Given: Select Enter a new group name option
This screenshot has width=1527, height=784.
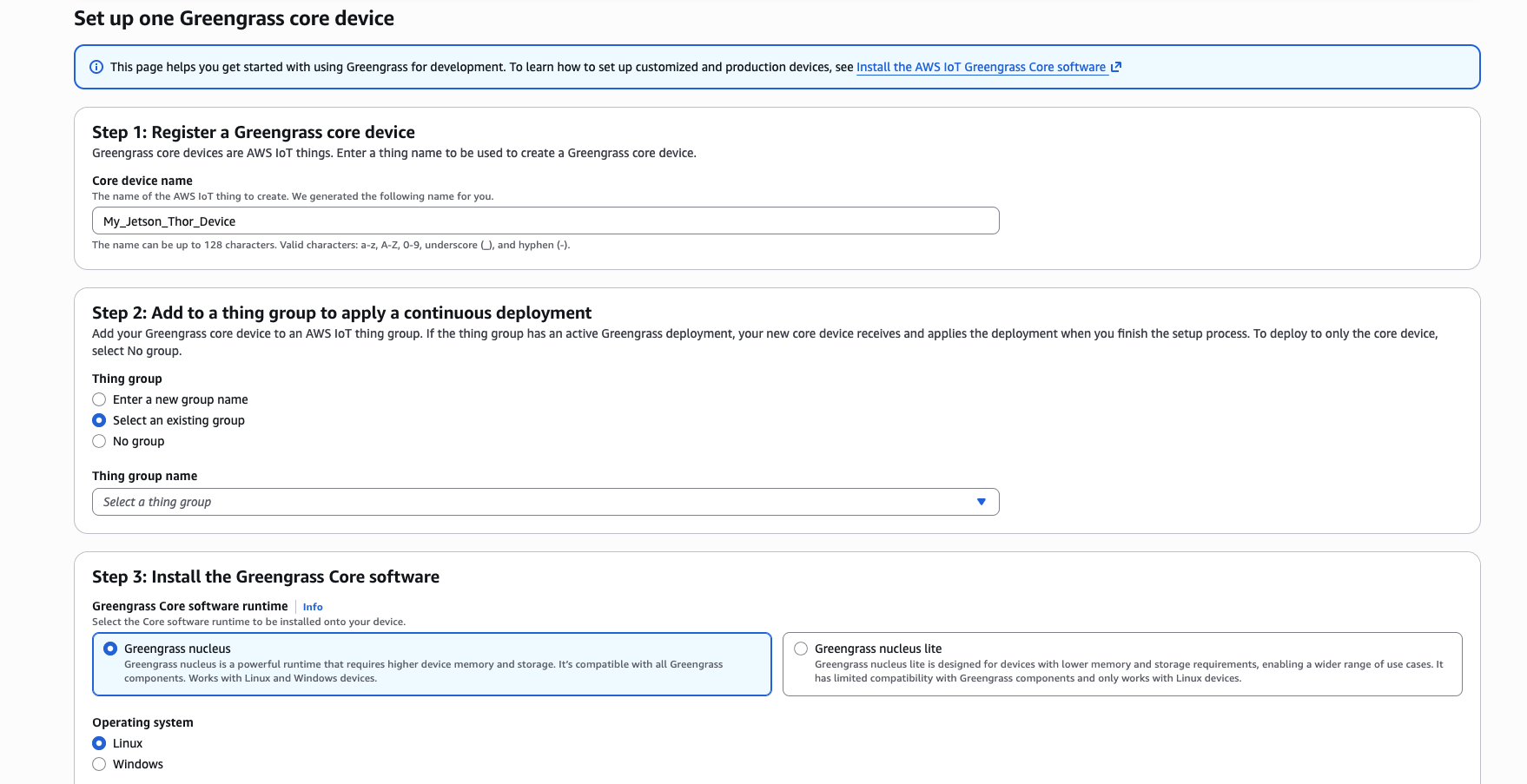Looking at the screenshot, I should (99, 399).
